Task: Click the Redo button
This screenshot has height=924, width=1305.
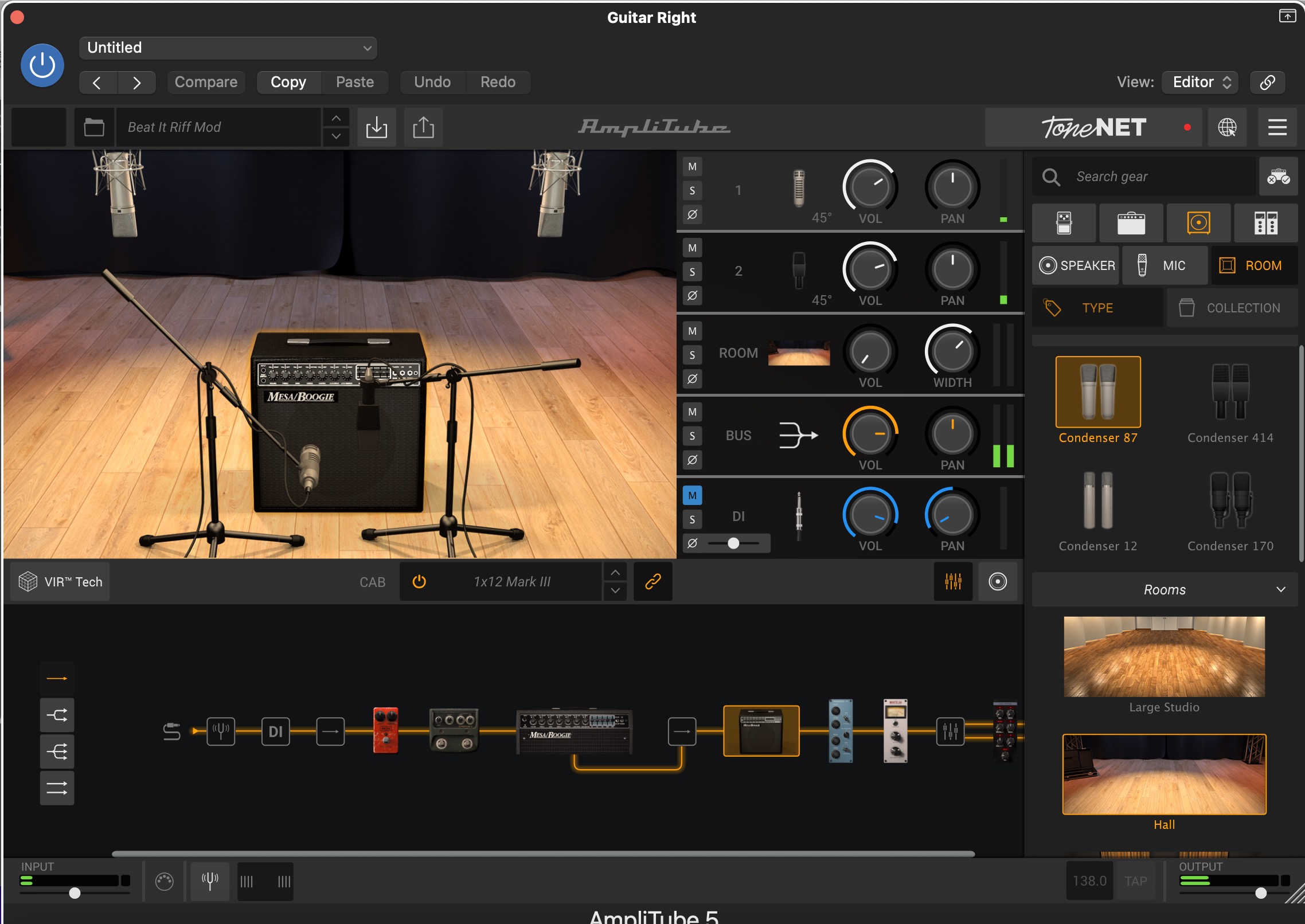Action: point(498,83)
